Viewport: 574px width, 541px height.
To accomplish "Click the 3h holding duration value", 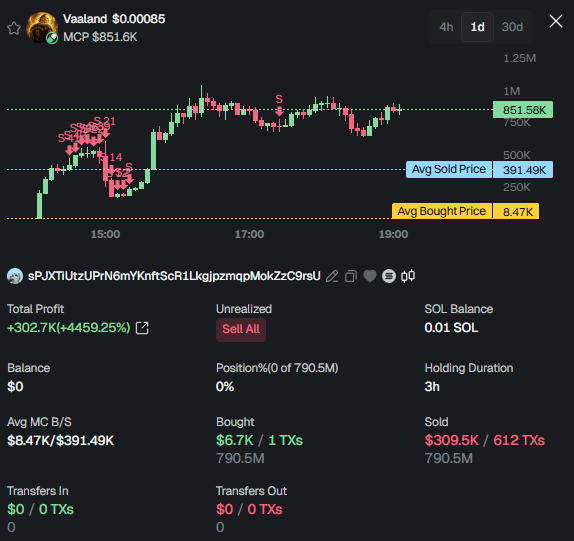I will (x=432, y=387).
